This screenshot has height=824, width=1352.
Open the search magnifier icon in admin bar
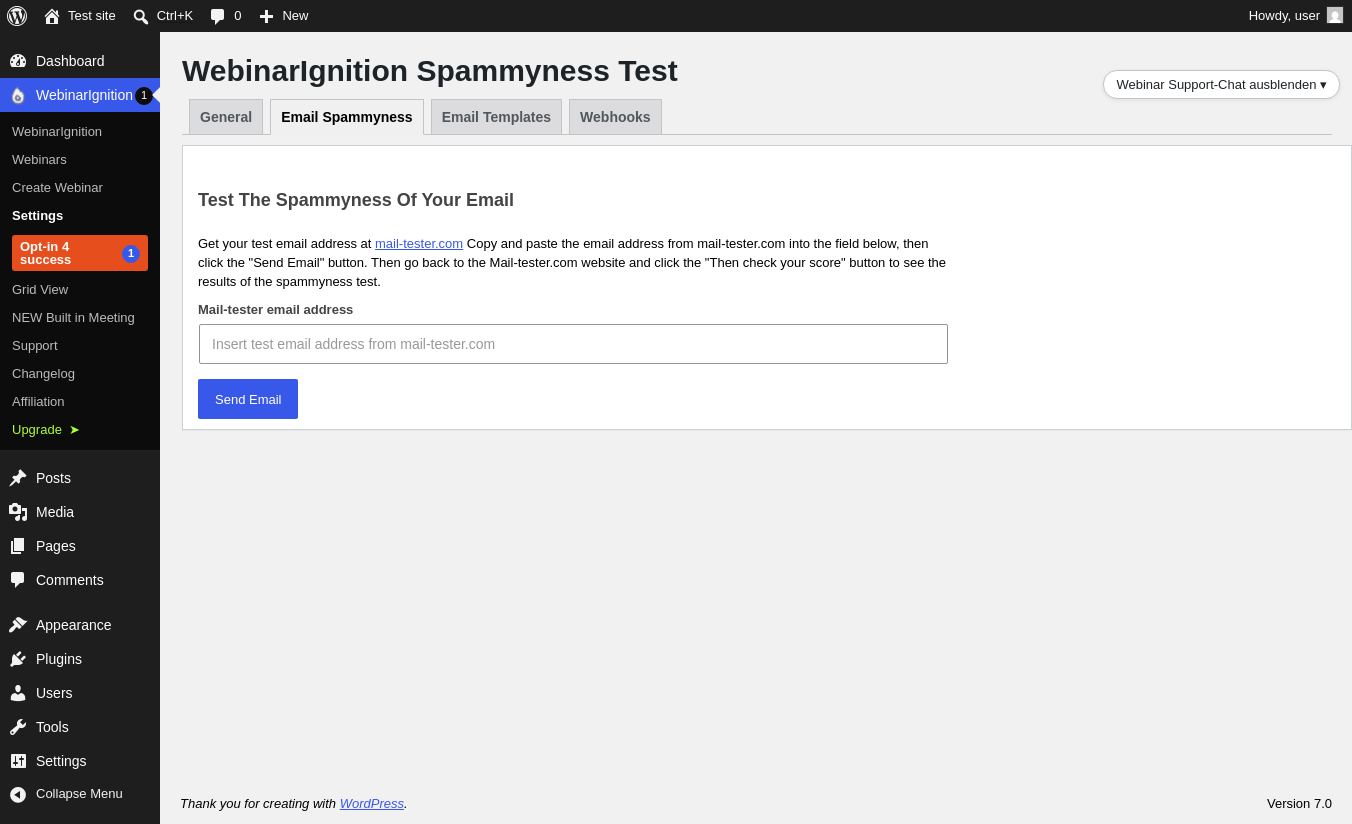click(x=141, y=16)
